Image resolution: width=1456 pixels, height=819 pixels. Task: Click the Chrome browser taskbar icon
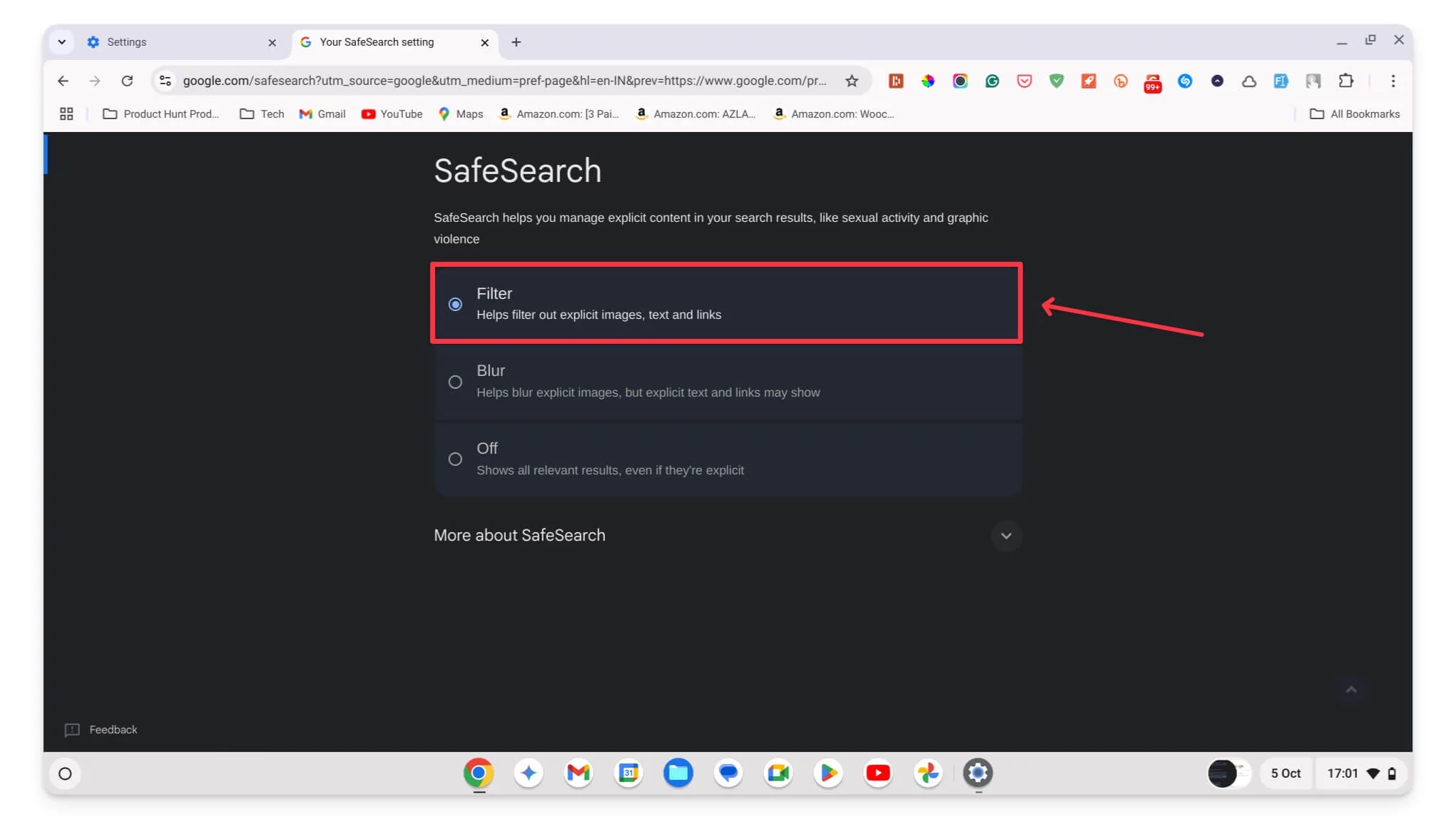(478, 773)
